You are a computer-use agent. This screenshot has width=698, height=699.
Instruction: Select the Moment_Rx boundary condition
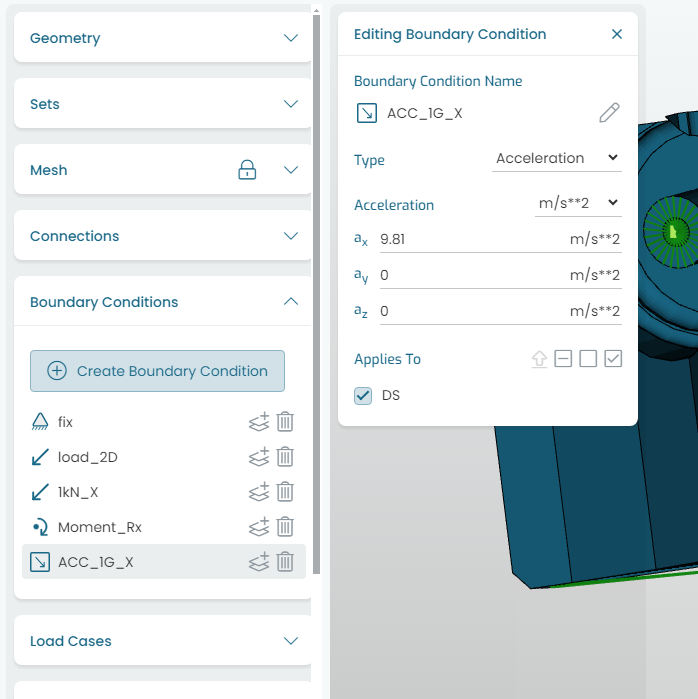[x=100, y=527]
